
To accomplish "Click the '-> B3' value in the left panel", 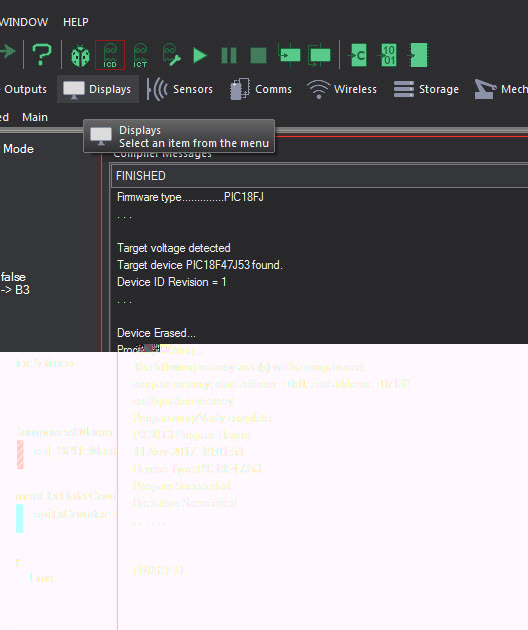I will click(x=15, y=290).
